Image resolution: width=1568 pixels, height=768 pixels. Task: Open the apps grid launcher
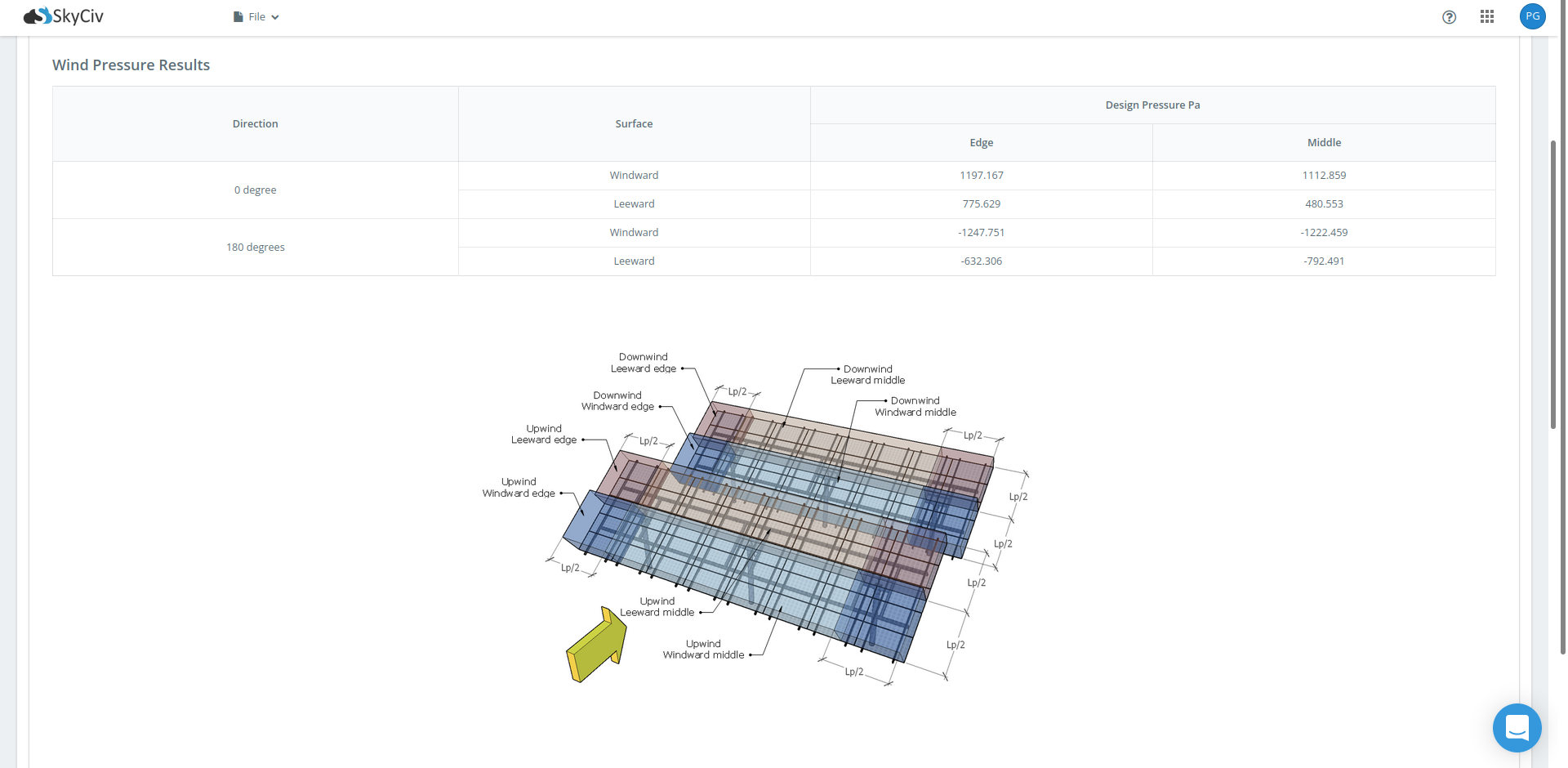(1486, 17)
